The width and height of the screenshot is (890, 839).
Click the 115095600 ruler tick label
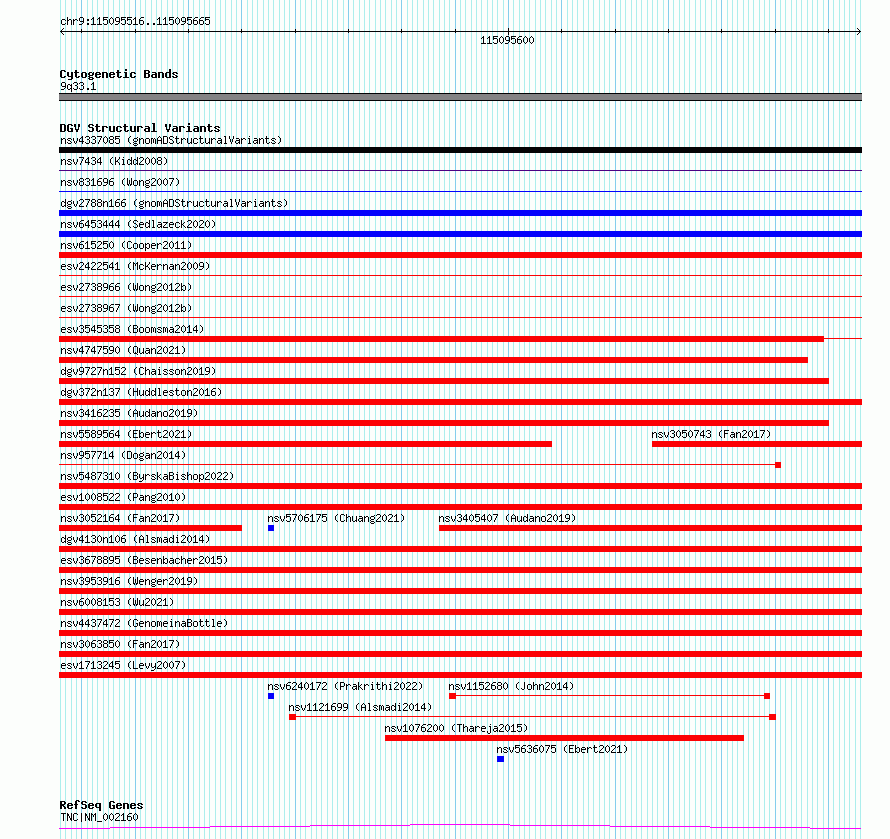[x=507, y=40]
